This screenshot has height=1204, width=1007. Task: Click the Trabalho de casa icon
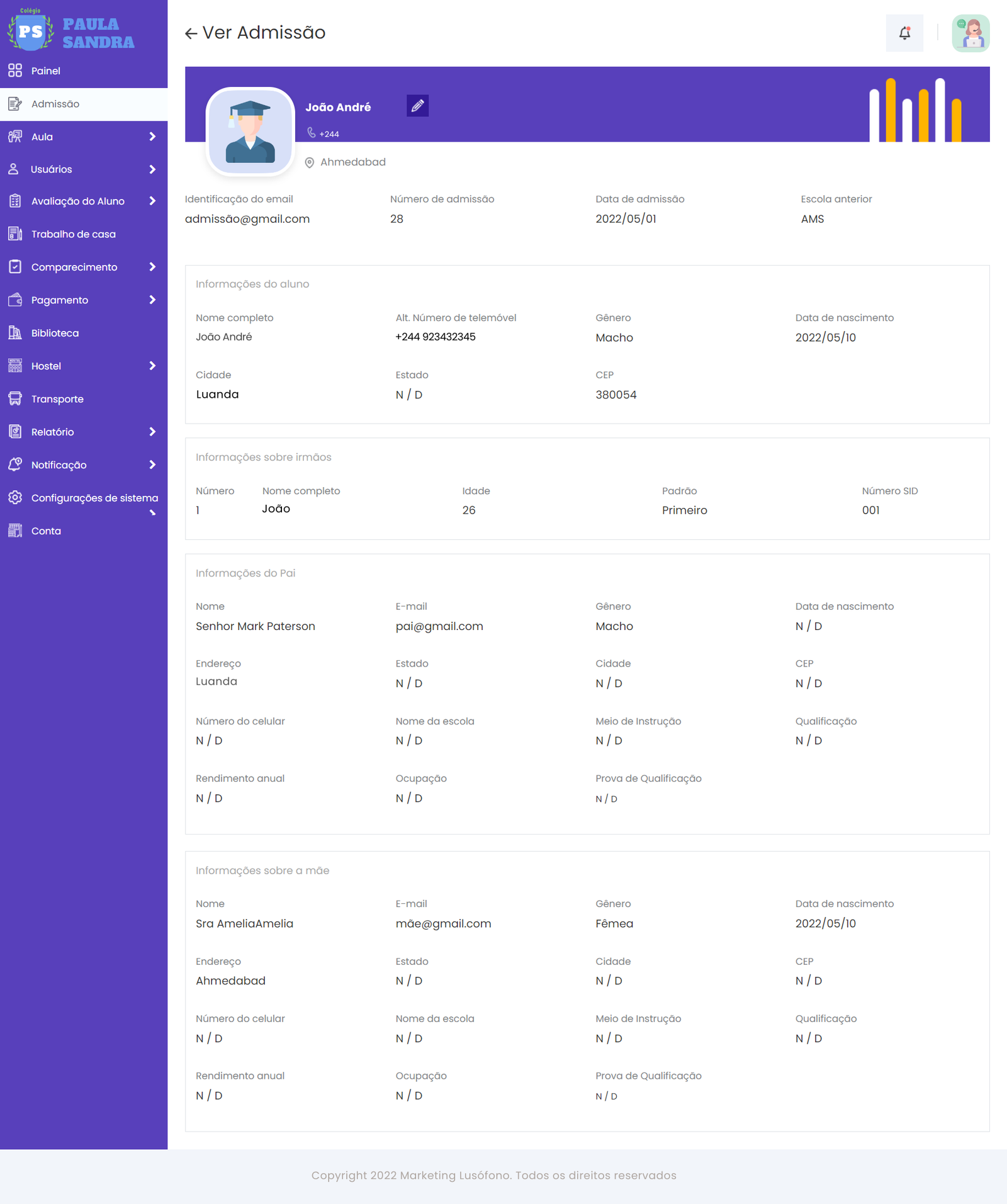15,234
